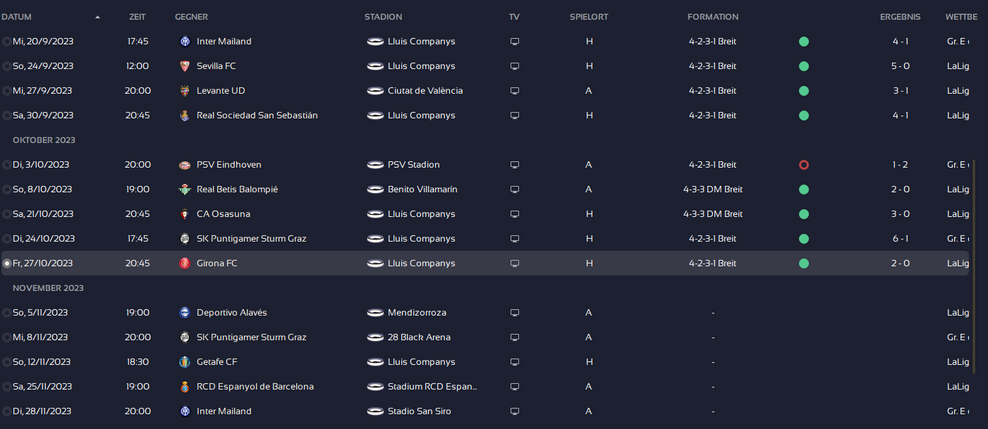Click the Getafe CF club badge
Image resolution: width=988 pixels, height=429 pixels.
[183, 362]
